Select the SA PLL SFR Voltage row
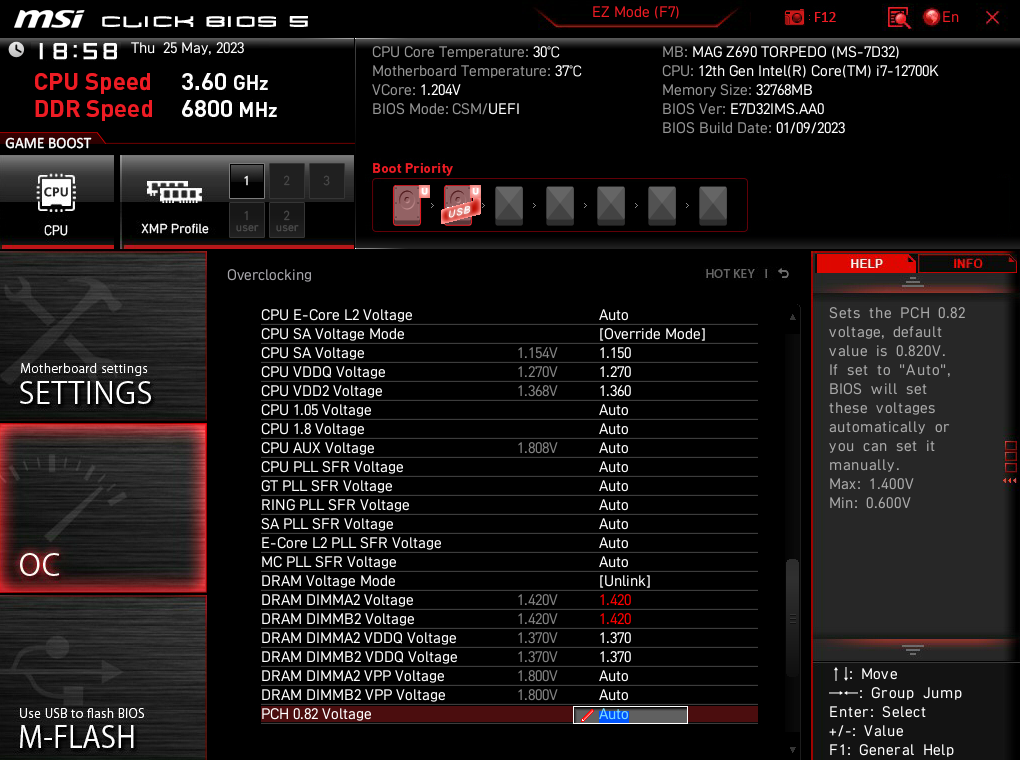This screenshot has width=1020, height=760. [x=509, y=524]
